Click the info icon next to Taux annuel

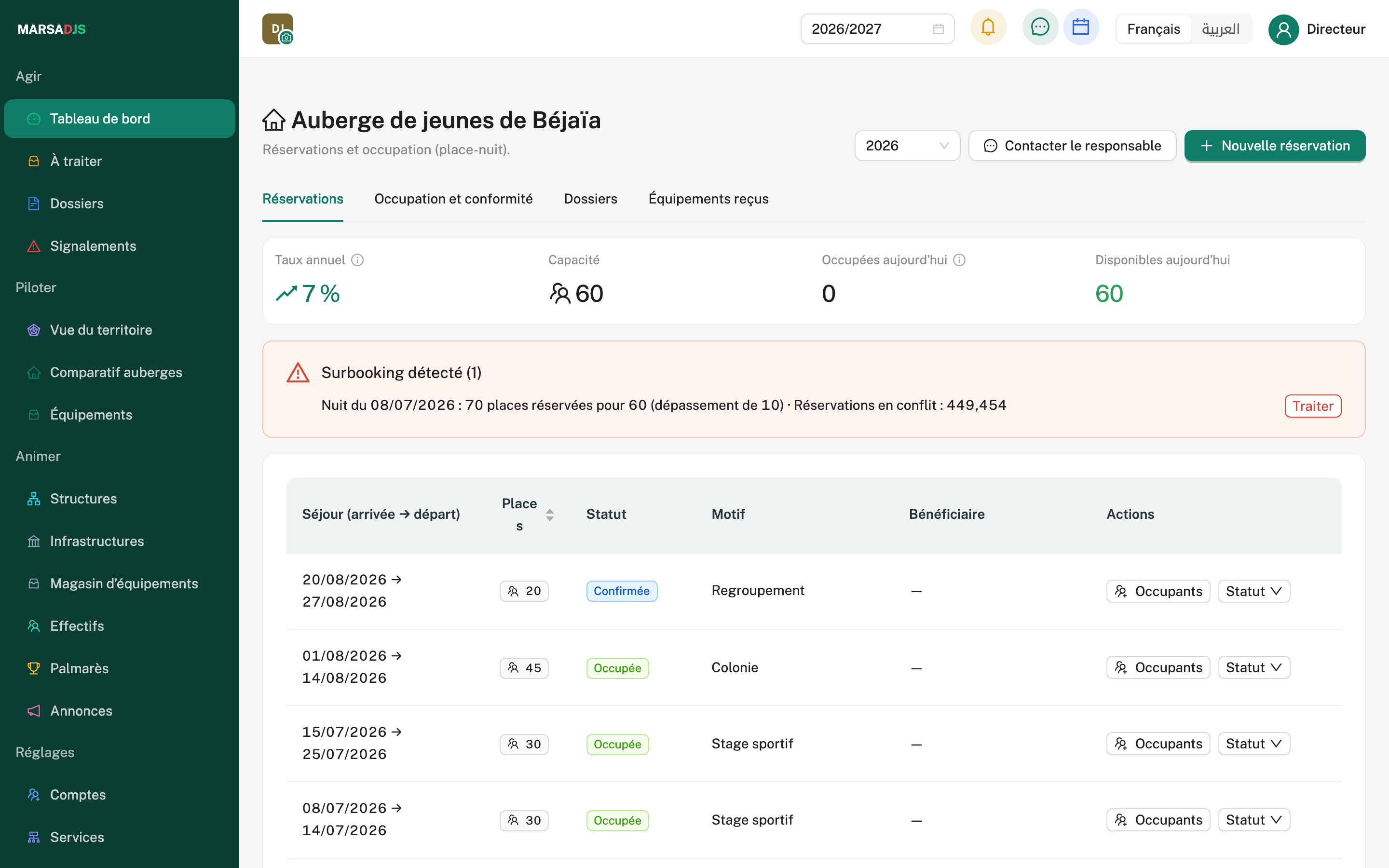(357, 260)
